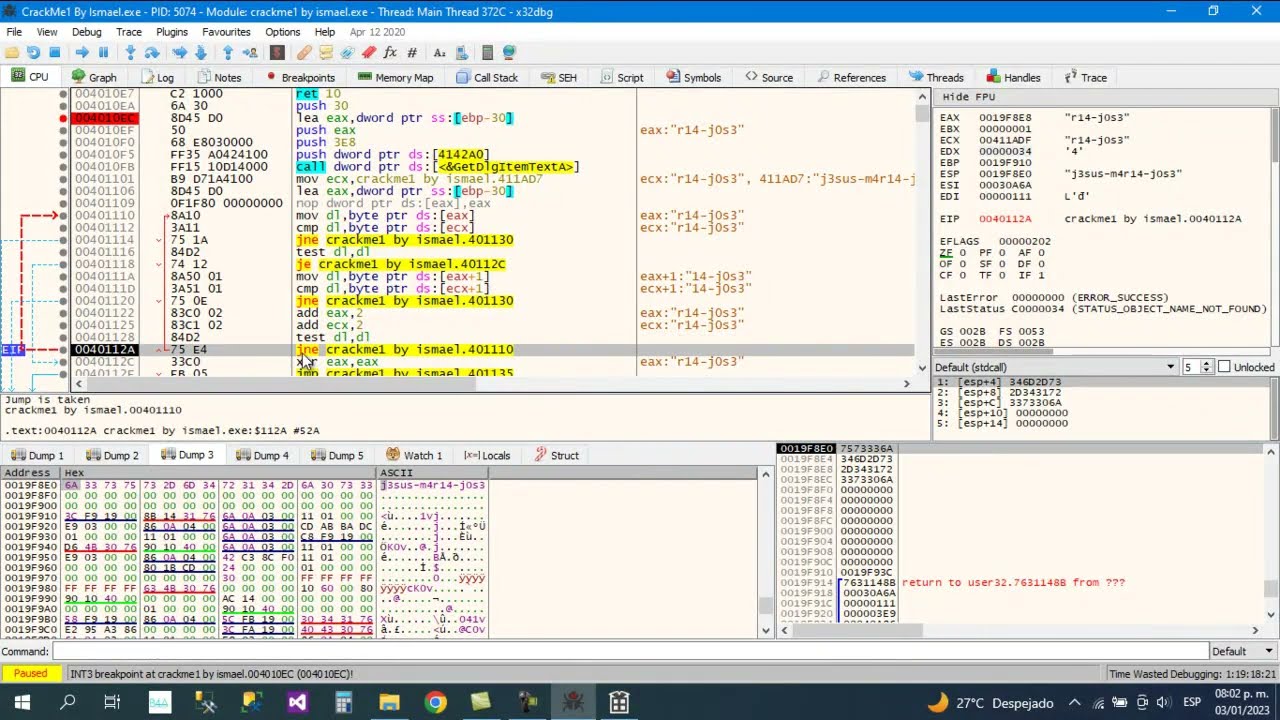1280x720 pixels.
Task: Switch to the Dump 1 tab
Action: (37, 455)
